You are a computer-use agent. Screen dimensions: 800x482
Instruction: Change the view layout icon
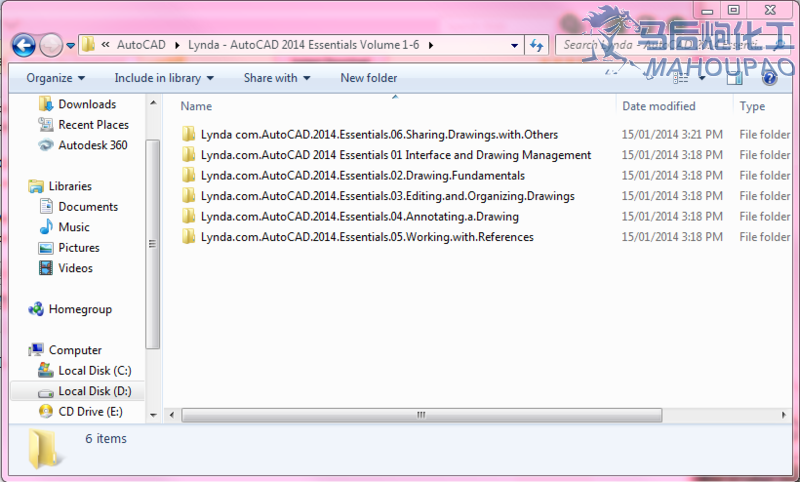(680, 78)
